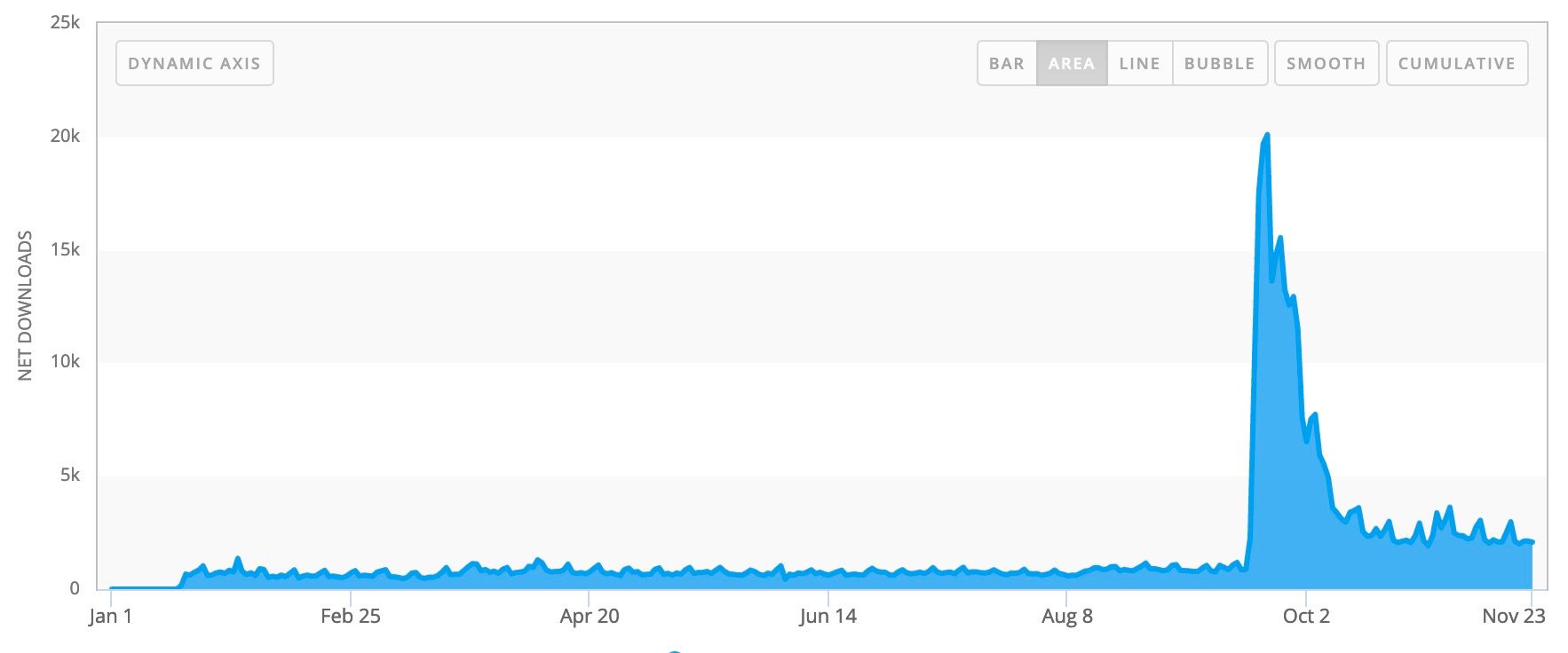Click the 15k y-axis label
Screen dimensions: 1568x653
click(x=65, y=249)
